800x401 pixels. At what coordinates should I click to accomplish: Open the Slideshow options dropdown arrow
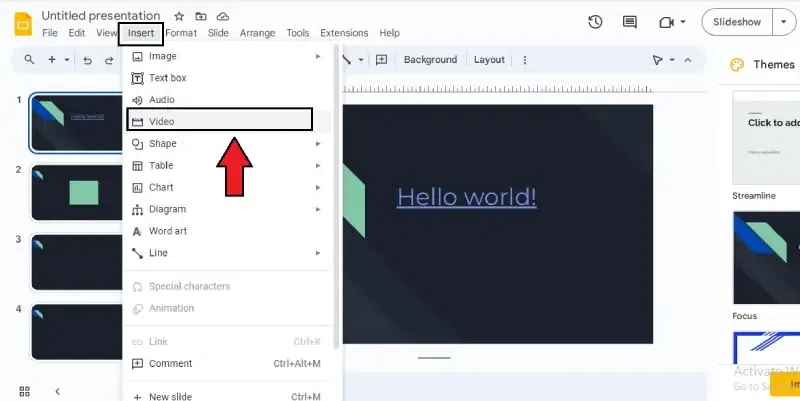click(784, 22)
